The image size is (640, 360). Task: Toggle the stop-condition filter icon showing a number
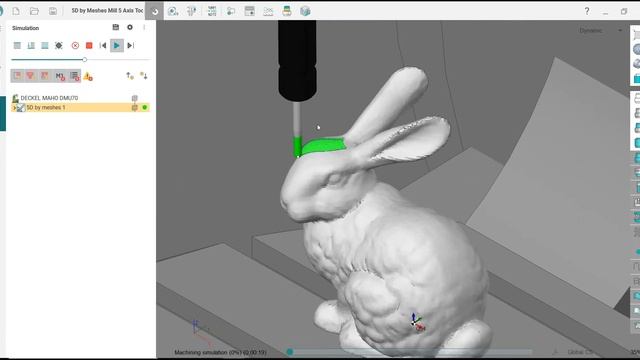(x=60, y=76)
